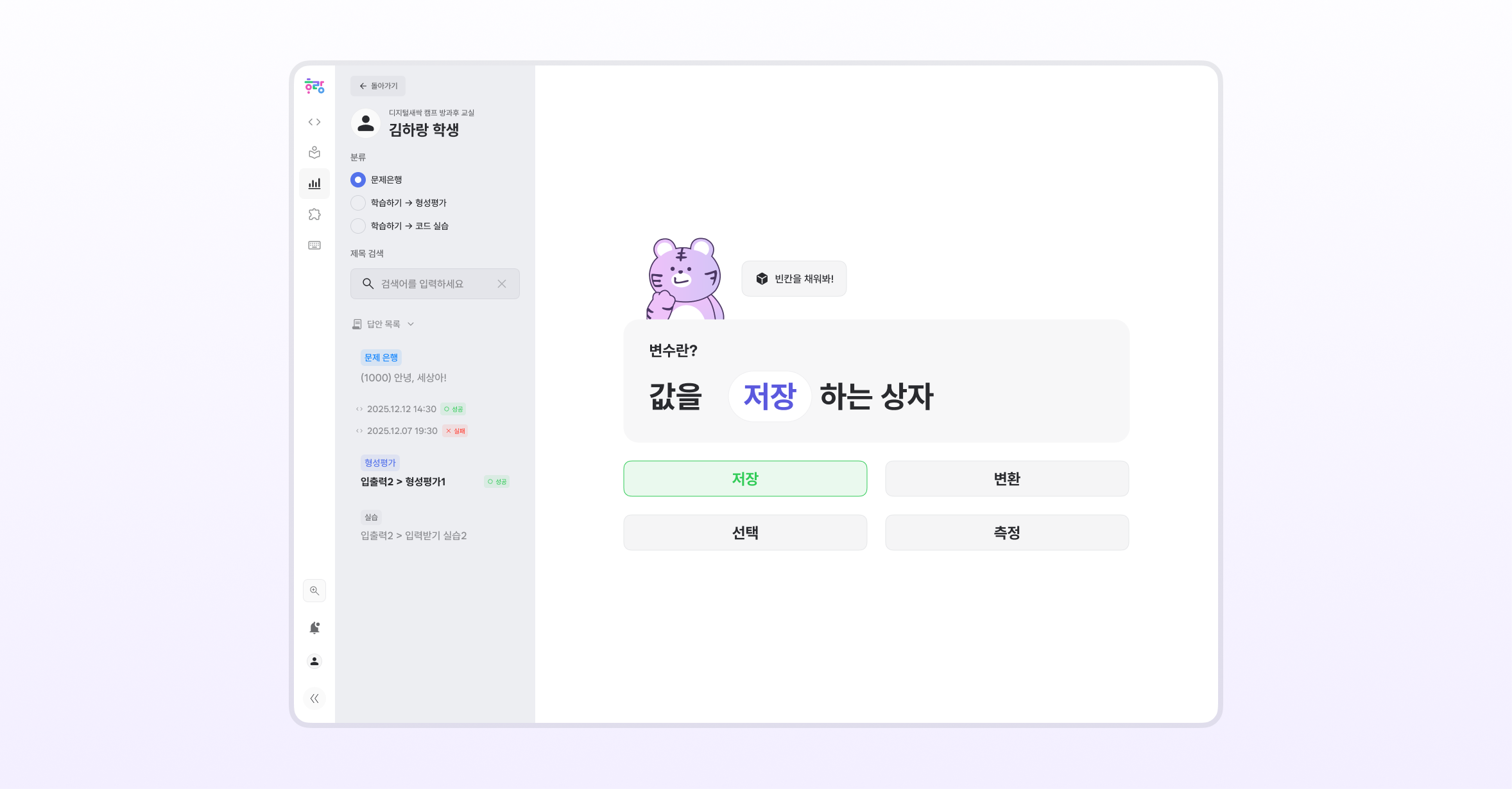Collapse the sidebar with double chevron
Viewport: 1512px width, 789px height.
[314, 698]
